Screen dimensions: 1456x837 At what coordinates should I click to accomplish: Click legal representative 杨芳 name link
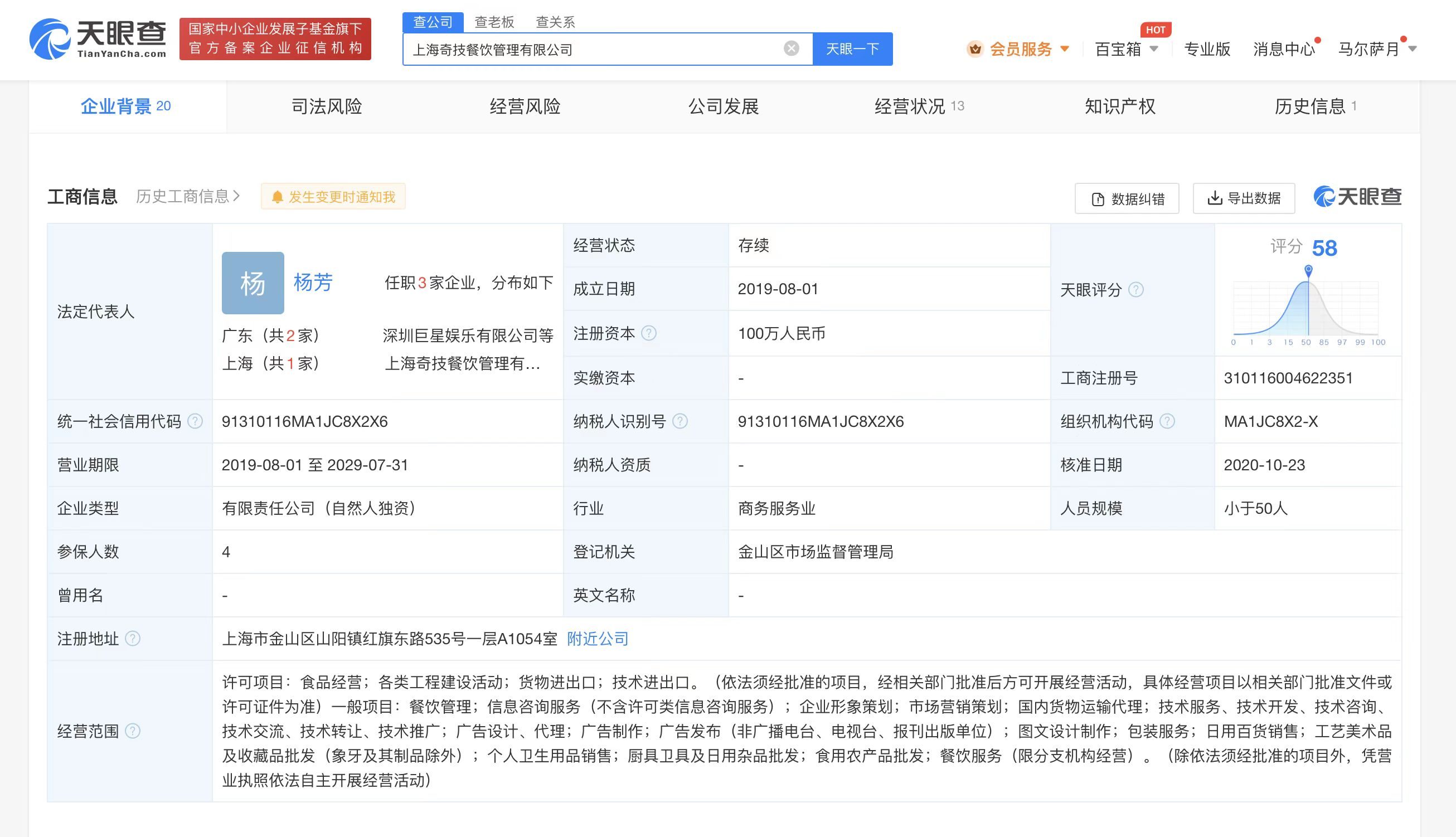313,283
